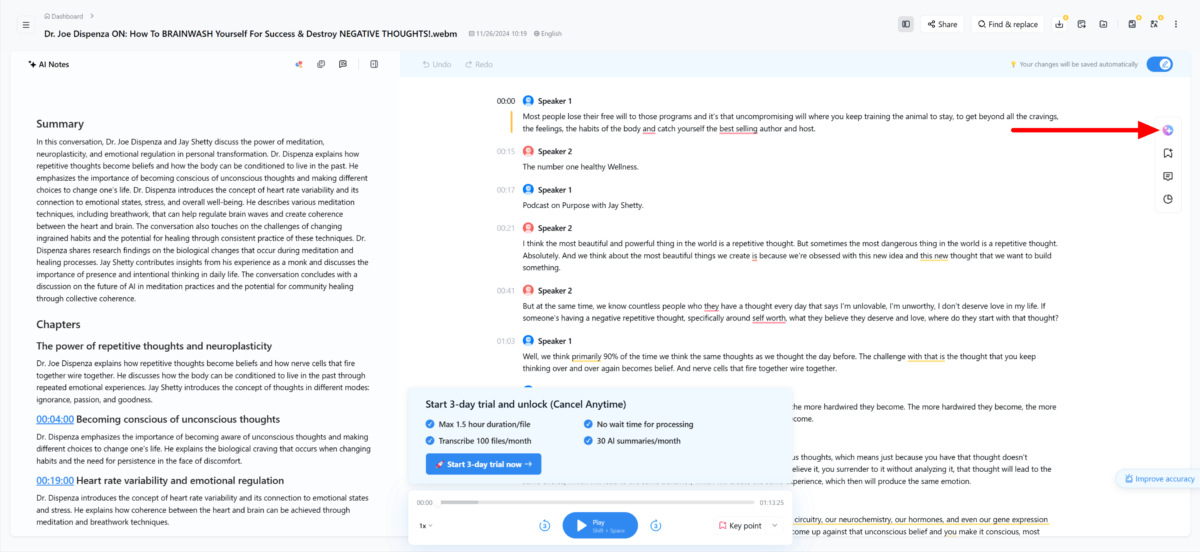This screenshot has height=552, width=1200.
Task: Rewind 3 seconds
Action: point(545,525)
